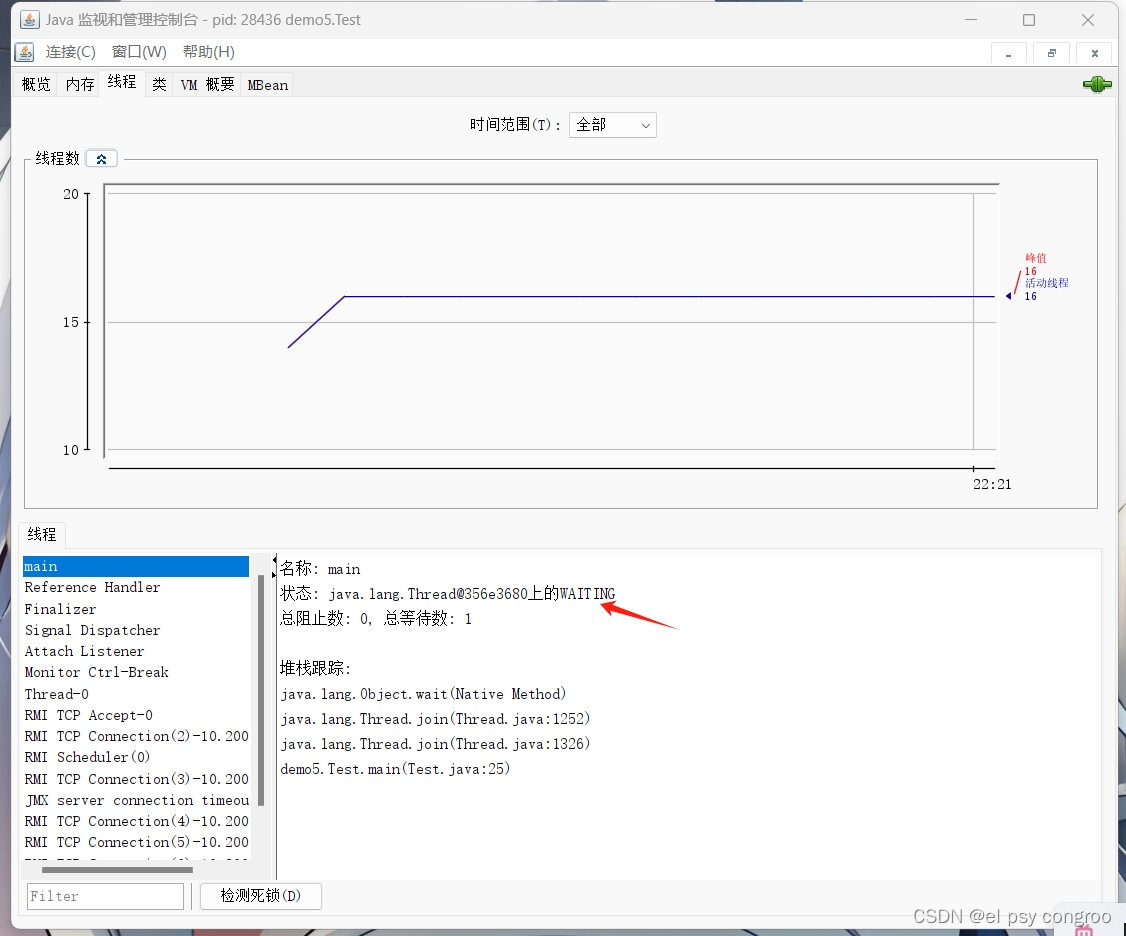Select RMI TCP Connection(4) thread
Viewport: 1126px width, 936px height.
pos(136,821)
